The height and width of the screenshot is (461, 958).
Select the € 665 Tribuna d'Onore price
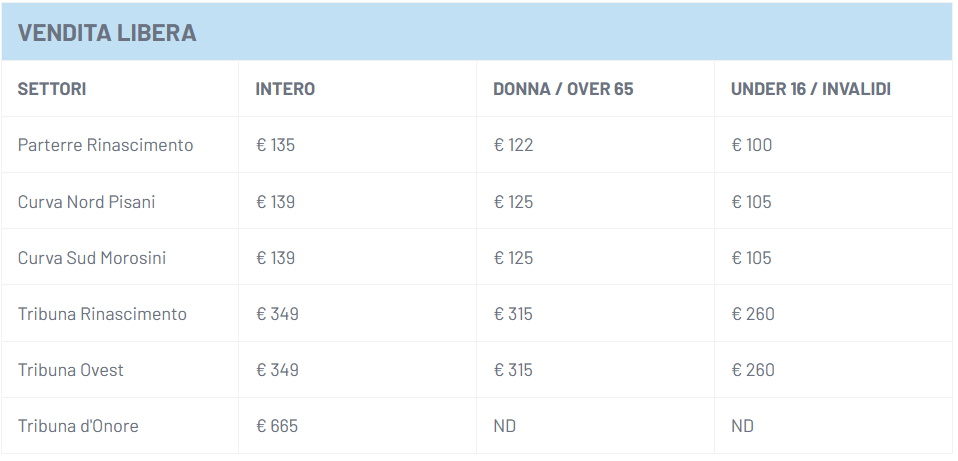tap(277, 426)
